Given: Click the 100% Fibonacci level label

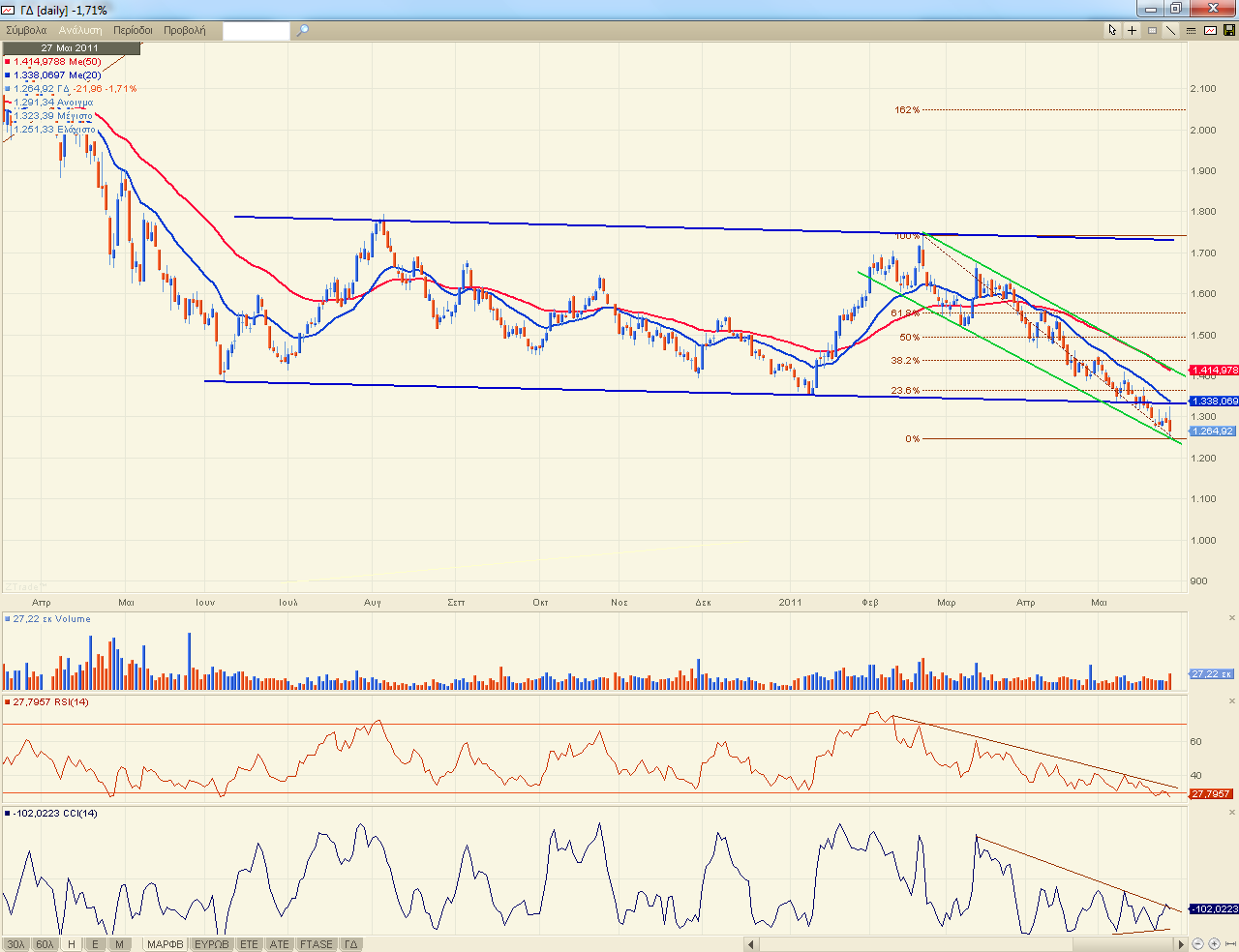Looking at the screenshot, I should [x=907, y=236].
